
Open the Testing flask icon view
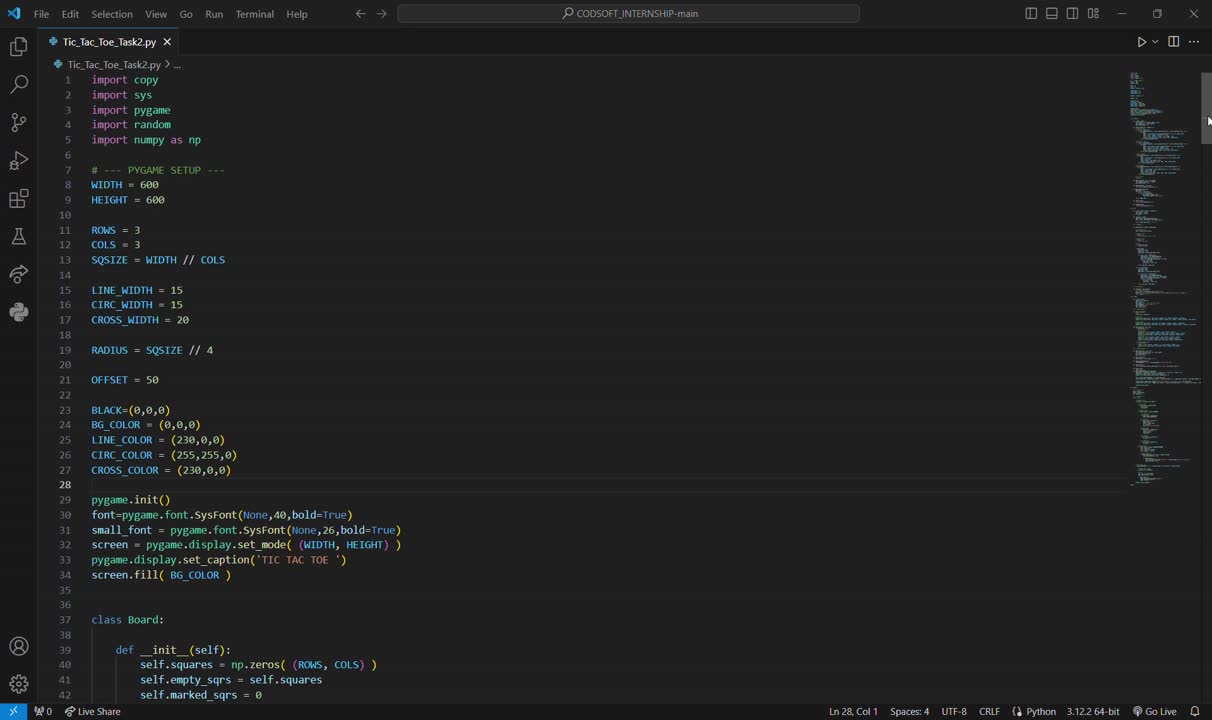pos(18,237)
